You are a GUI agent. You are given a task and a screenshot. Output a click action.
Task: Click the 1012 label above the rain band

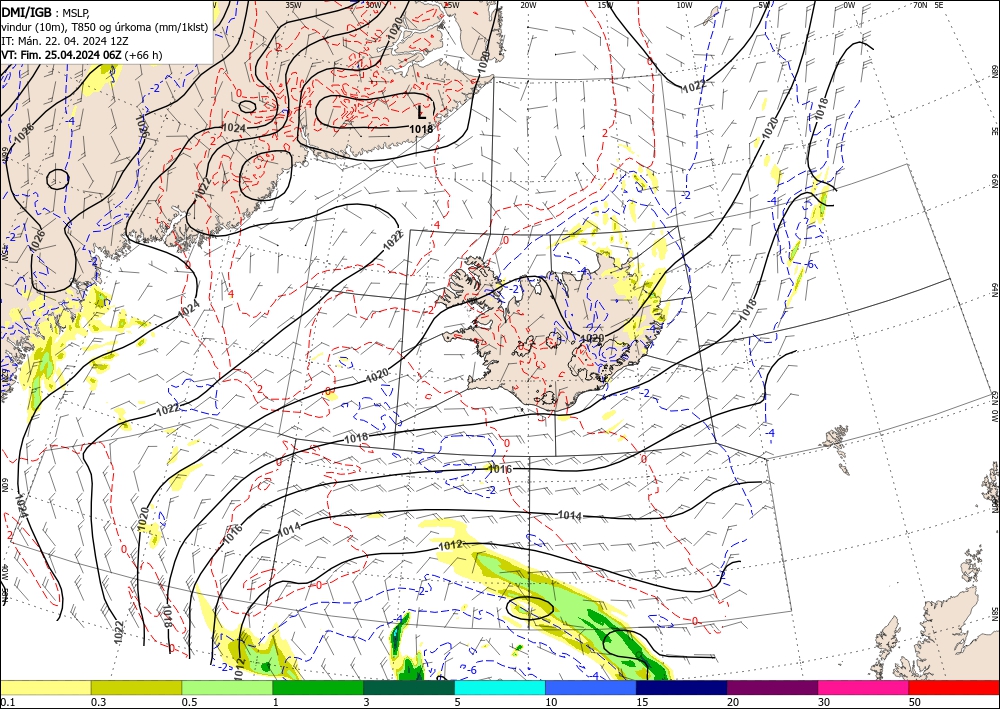[x=451, y=545]
